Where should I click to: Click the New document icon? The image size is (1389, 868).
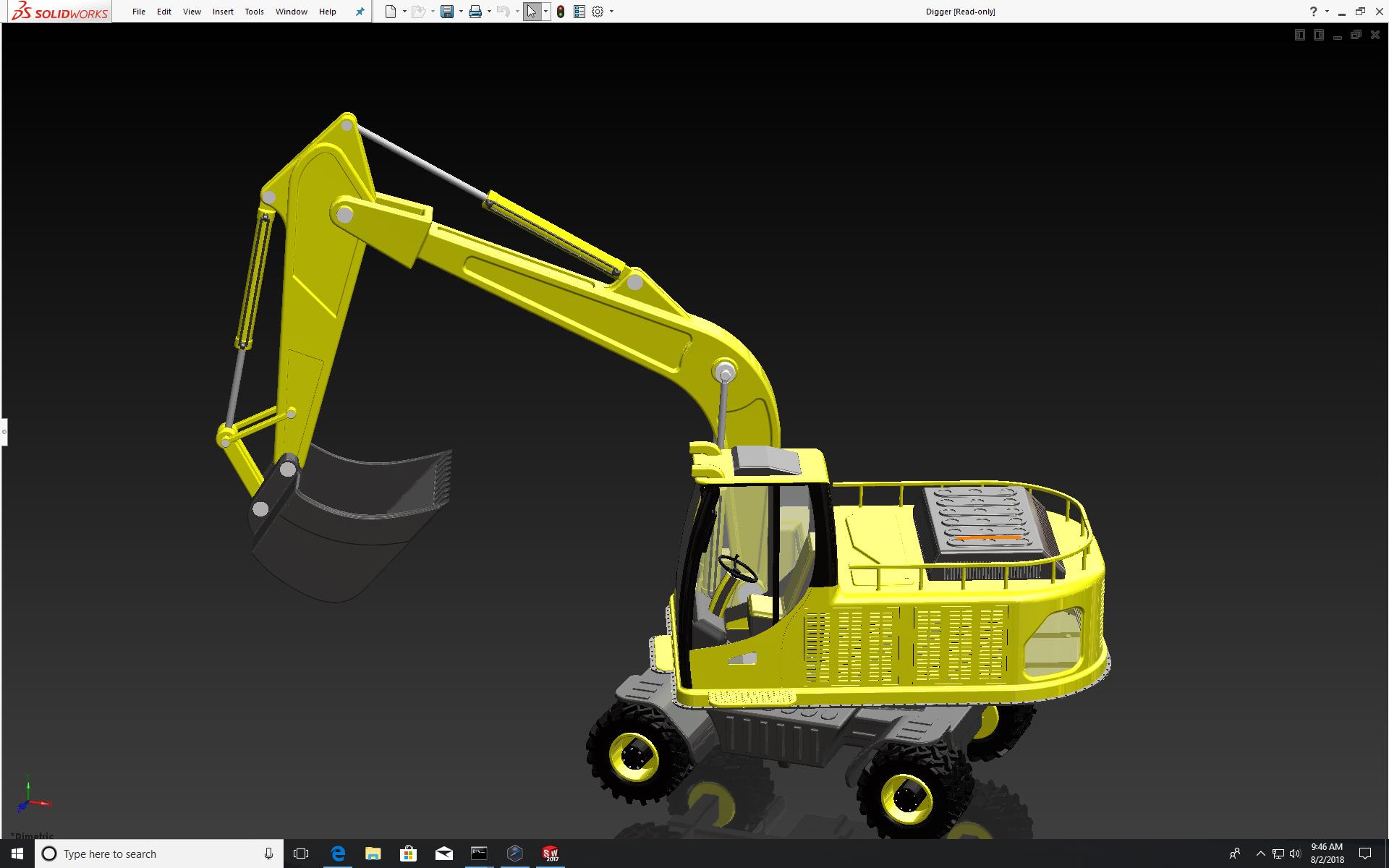click(x=391, y=12)
